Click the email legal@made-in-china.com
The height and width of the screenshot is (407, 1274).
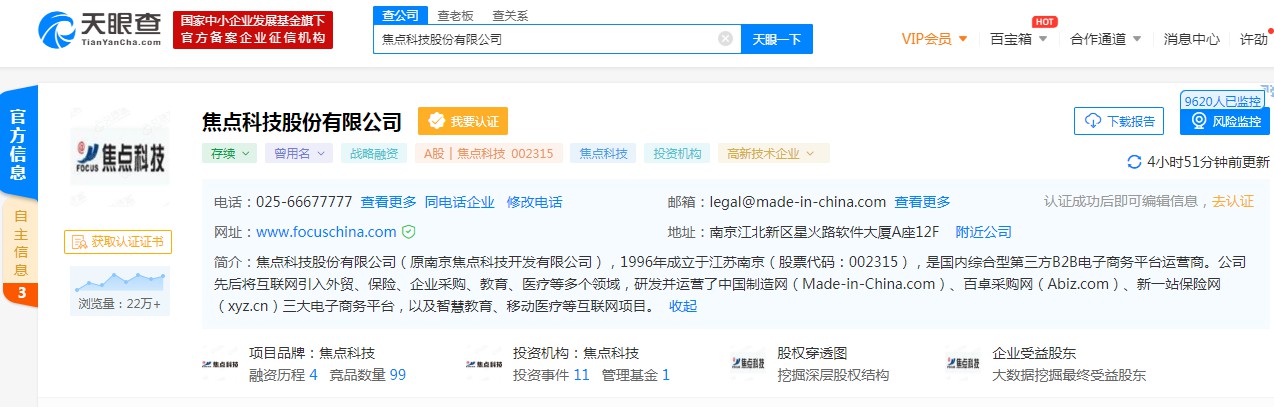799,202
